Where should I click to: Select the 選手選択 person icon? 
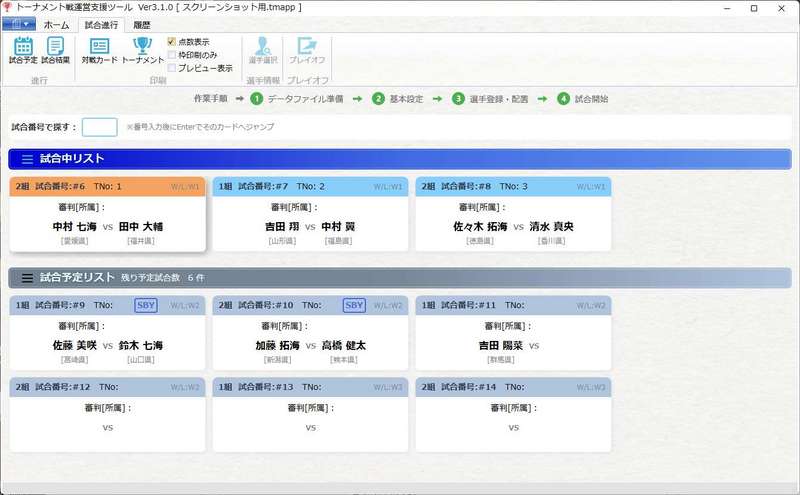point(263,50)
